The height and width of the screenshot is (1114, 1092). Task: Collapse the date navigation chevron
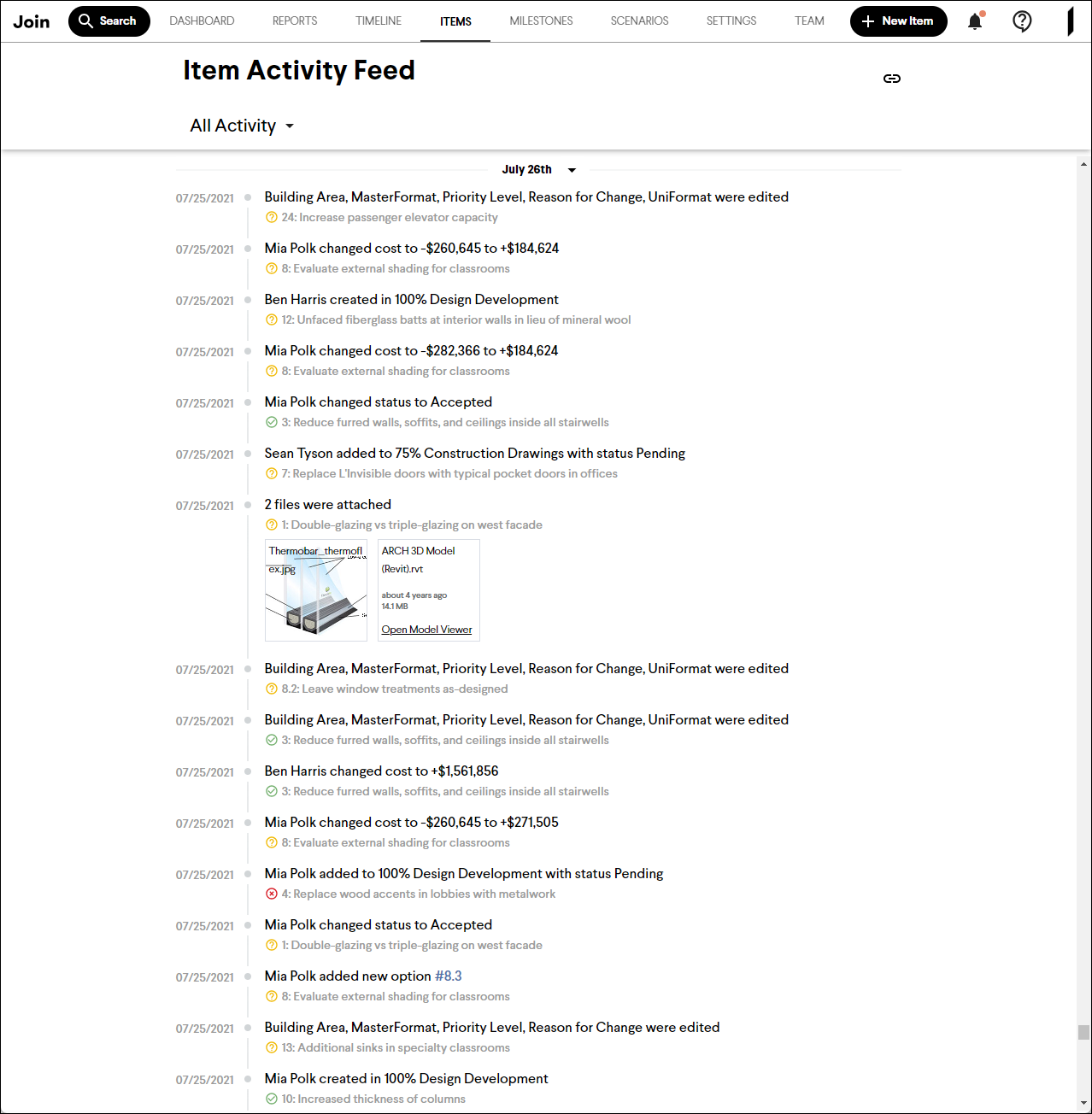(571, 170)
